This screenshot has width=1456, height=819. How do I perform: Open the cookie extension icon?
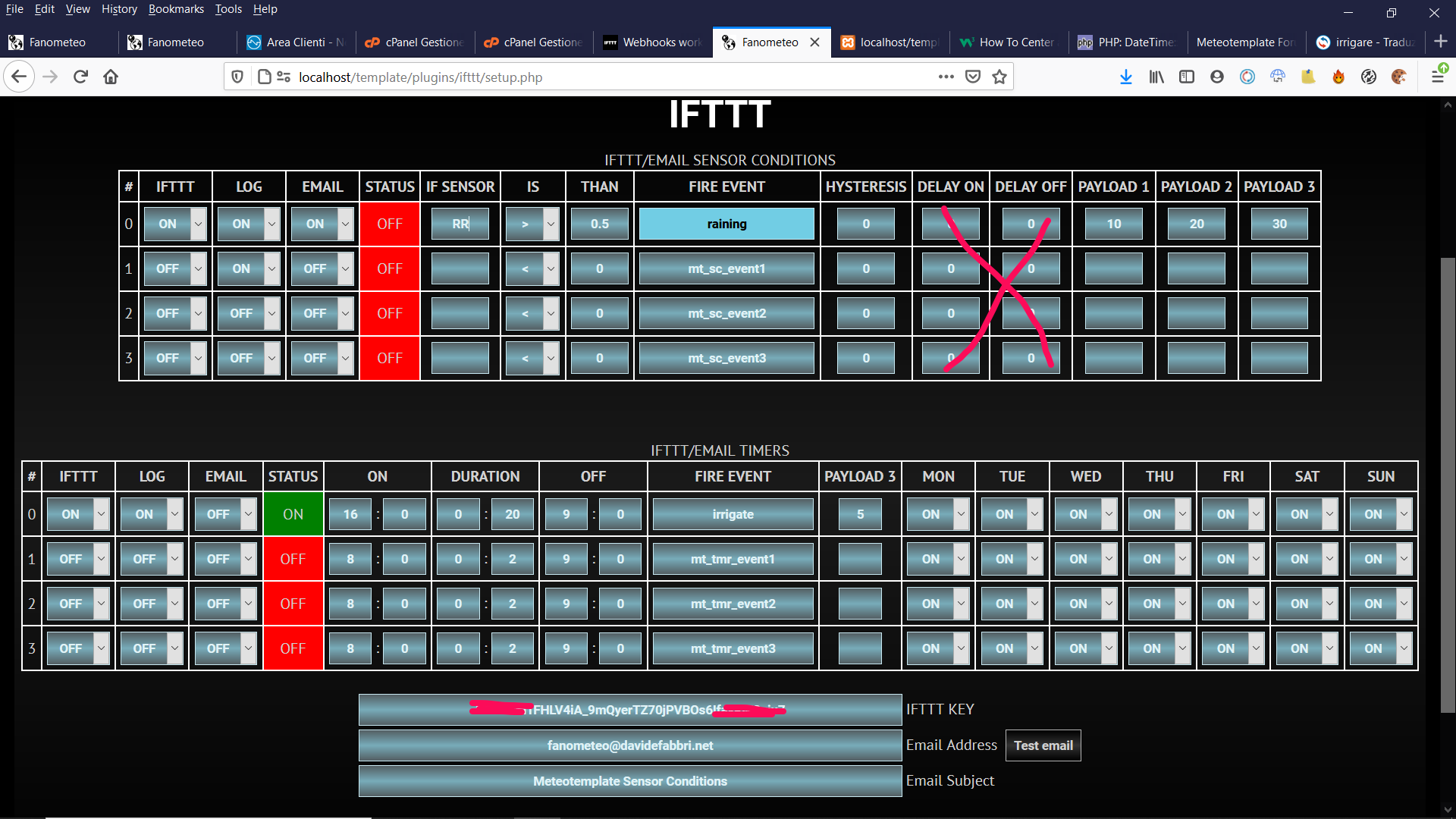click(x=1399, y=77)
